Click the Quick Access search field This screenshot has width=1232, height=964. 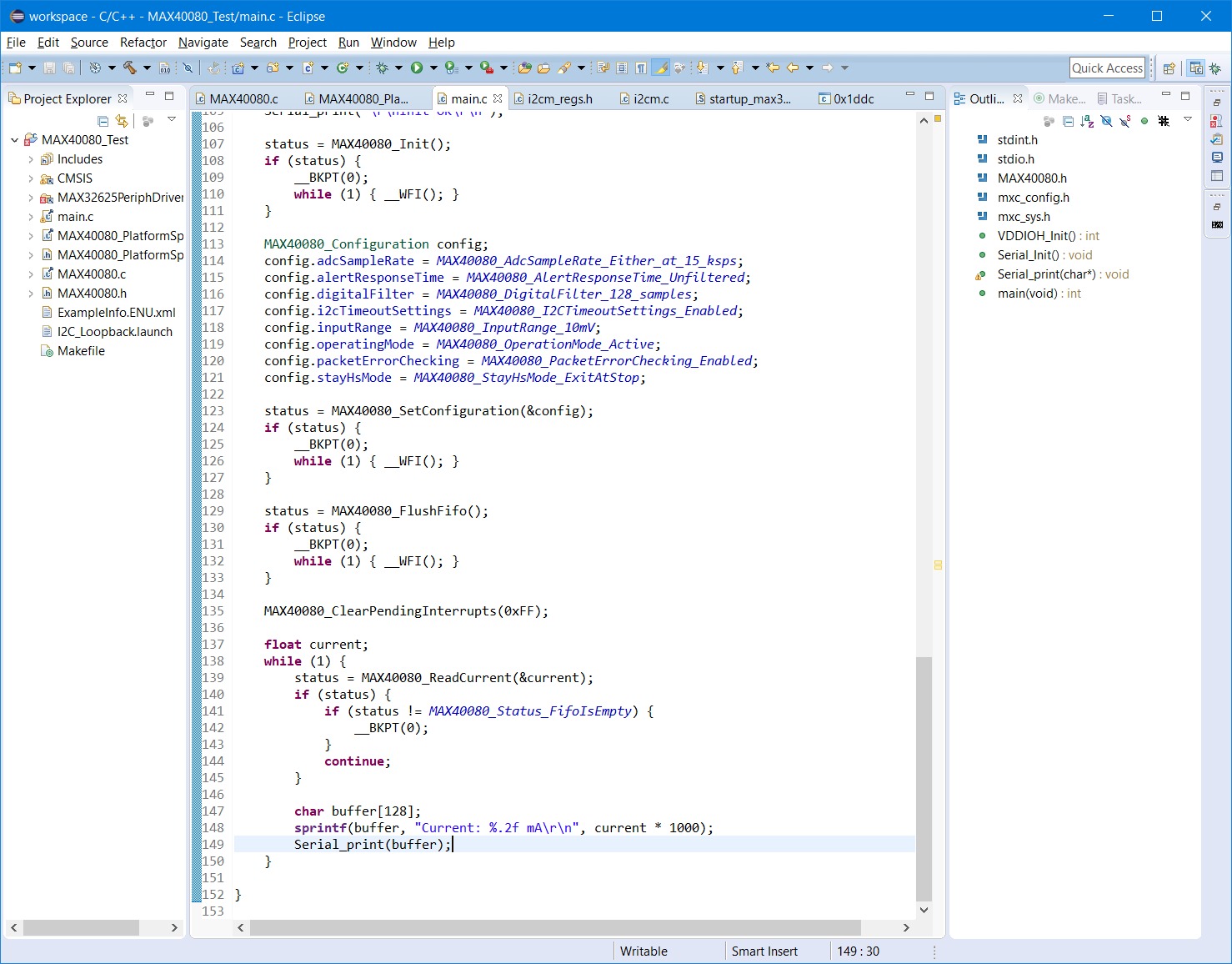coord(1107,68)
